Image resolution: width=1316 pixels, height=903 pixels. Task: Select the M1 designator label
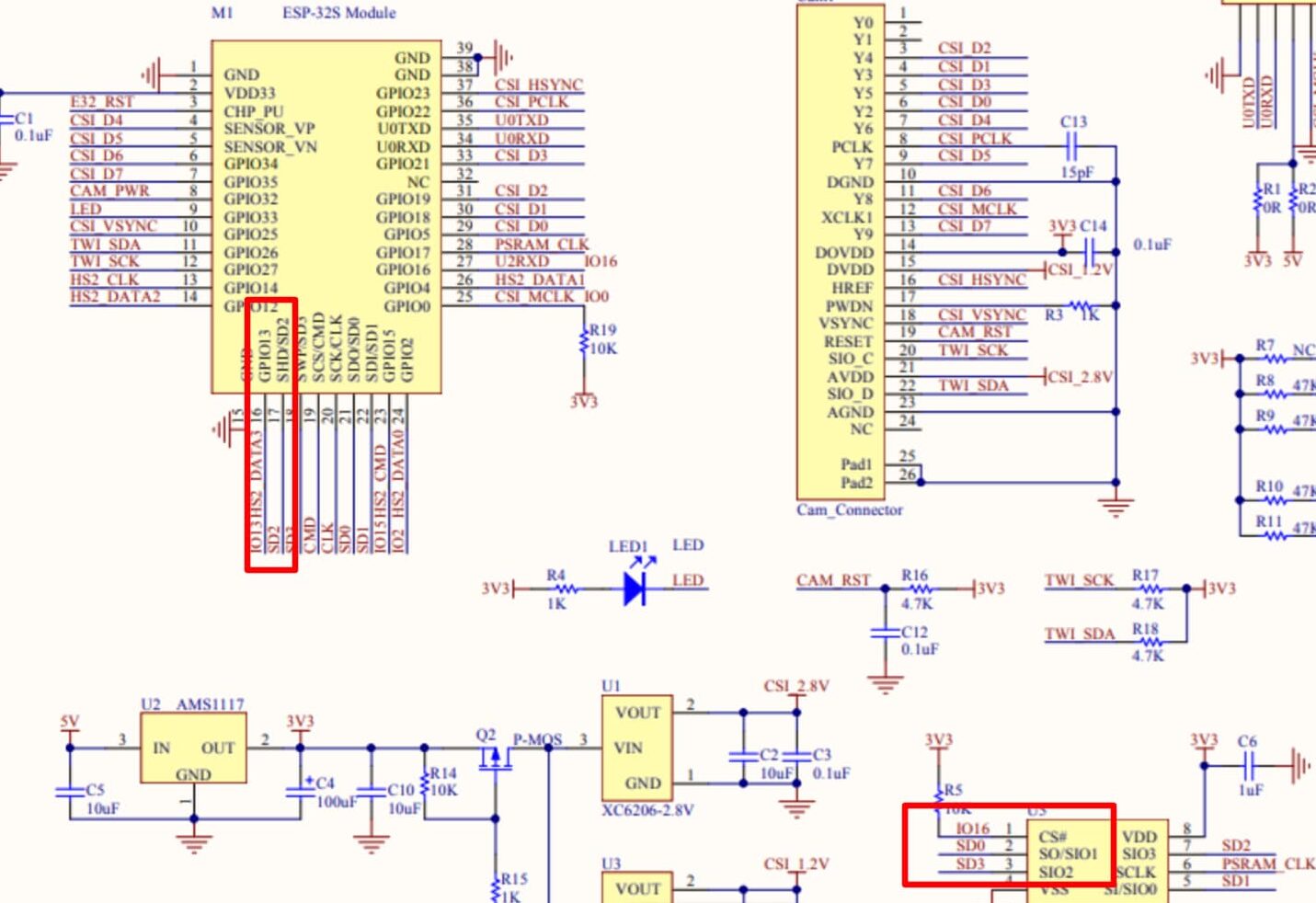pos(223,13)
